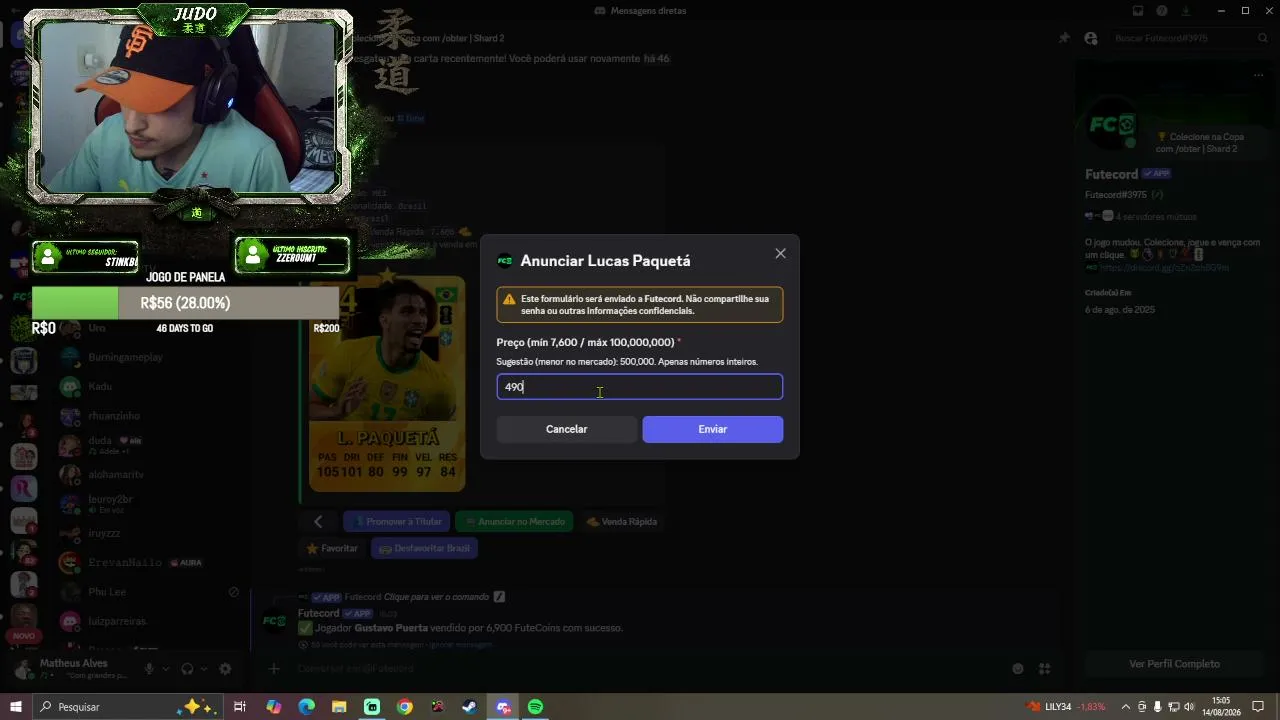
Task: Click "Clique para ver o comando" above the message
Action: 436,597
